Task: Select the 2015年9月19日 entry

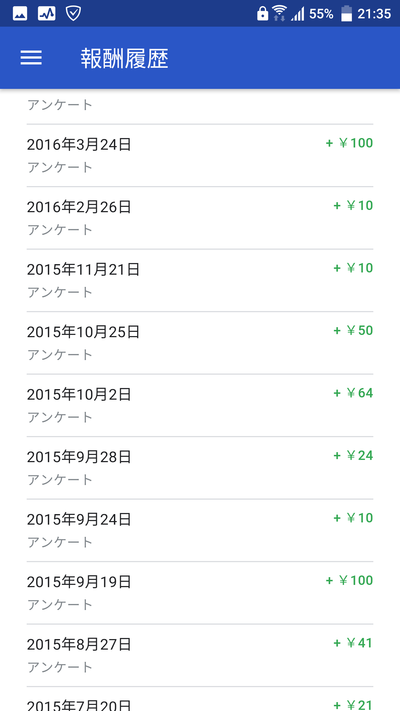Action: point(200,593)
